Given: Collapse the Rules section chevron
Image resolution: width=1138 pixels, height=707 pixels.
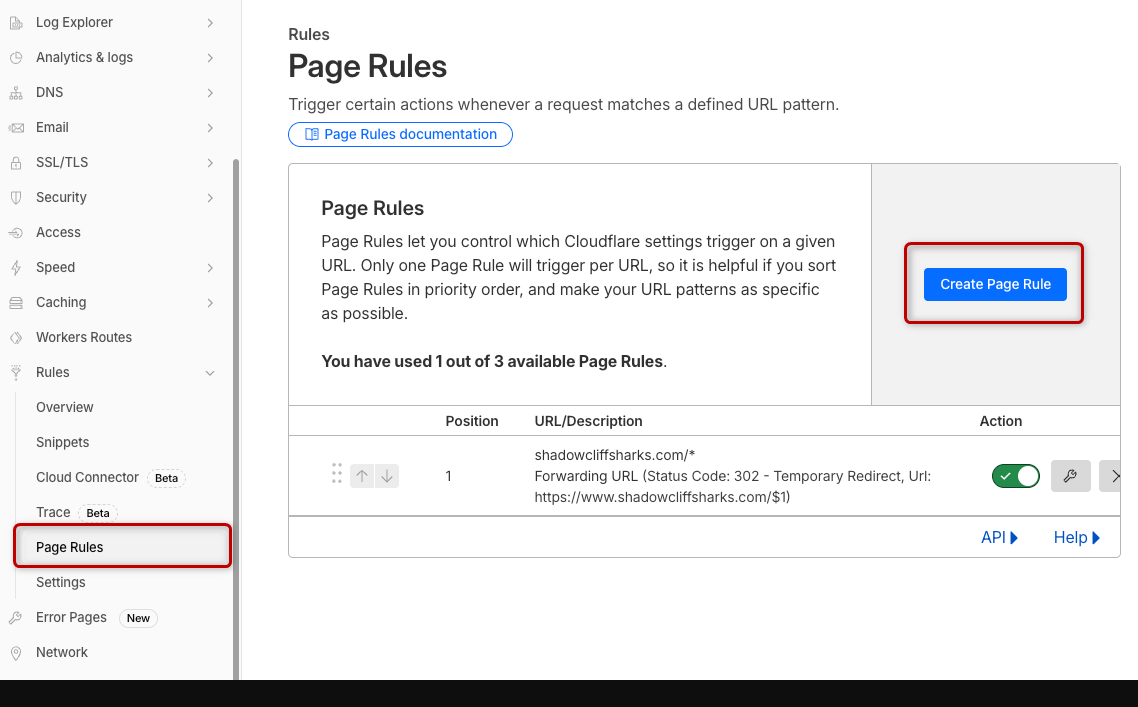Looking at the screenshot, I should click(210, 372).
